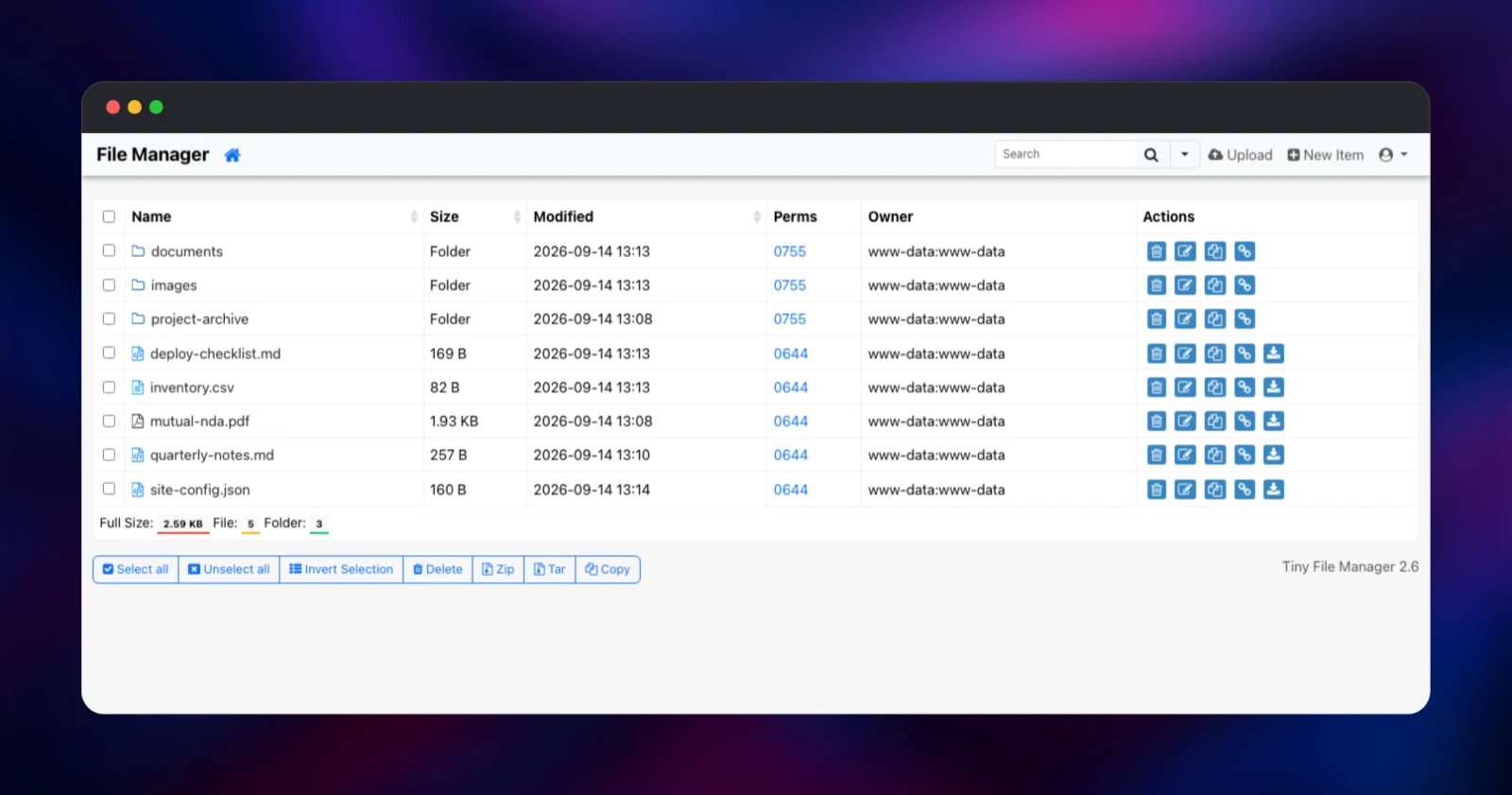The width and height of the screenshot is (1512, 795).
Task: Change 0755 permissions of documents folder
Action: pos(790,251)
